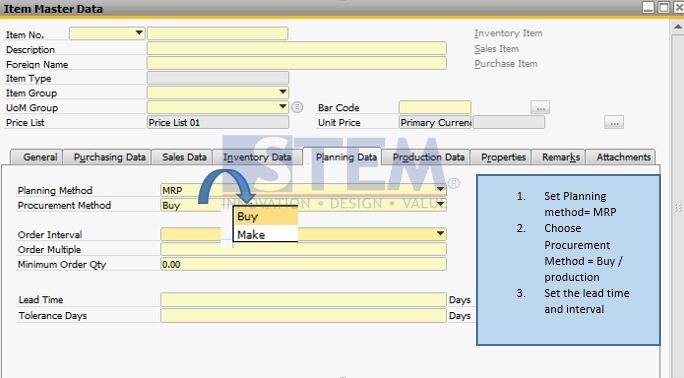Maximize the Item Master Data window
Viewport: 684px width, 378px height.
click(x=663, y=7)
